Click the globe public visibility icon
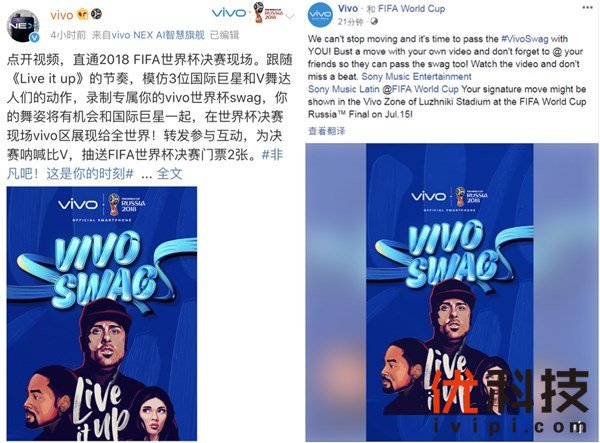Viewport: 600px width, 443px height. click(374, 22)
